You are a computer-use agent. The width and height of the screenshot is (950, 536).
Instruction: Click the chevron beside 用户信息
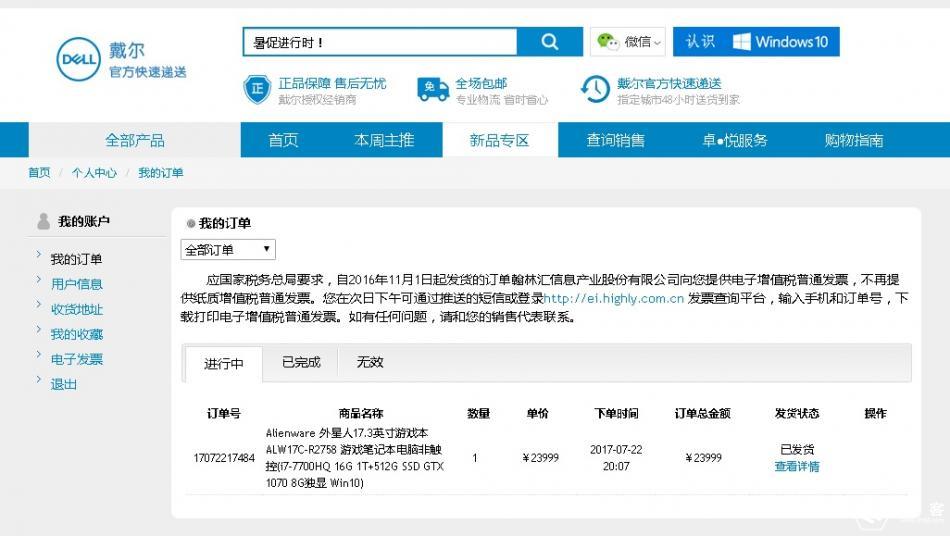pyautogui.click(x=39, y=279)
